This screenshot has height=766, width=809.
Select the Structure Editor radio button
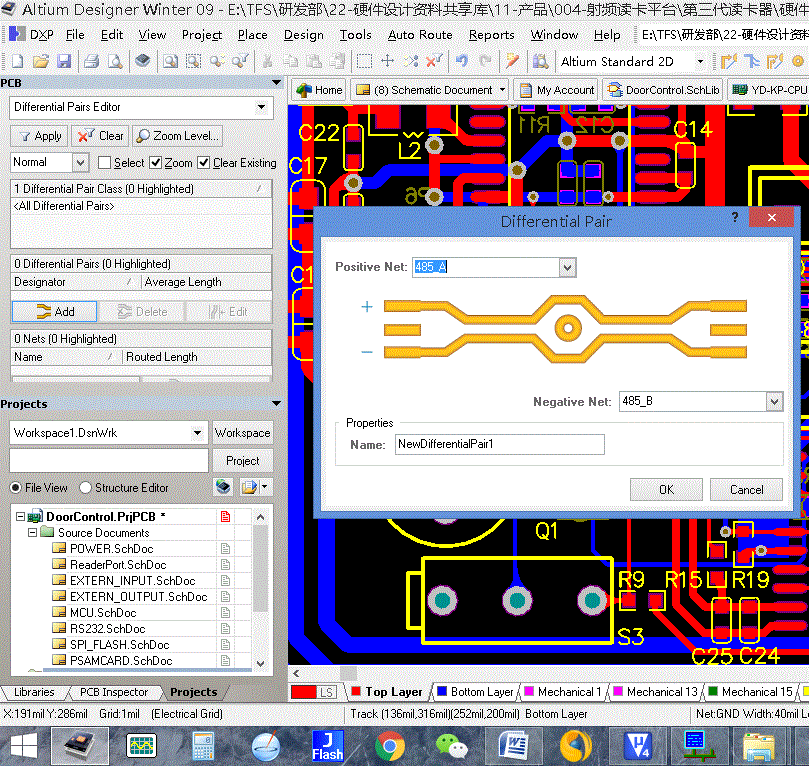[86, 487]
